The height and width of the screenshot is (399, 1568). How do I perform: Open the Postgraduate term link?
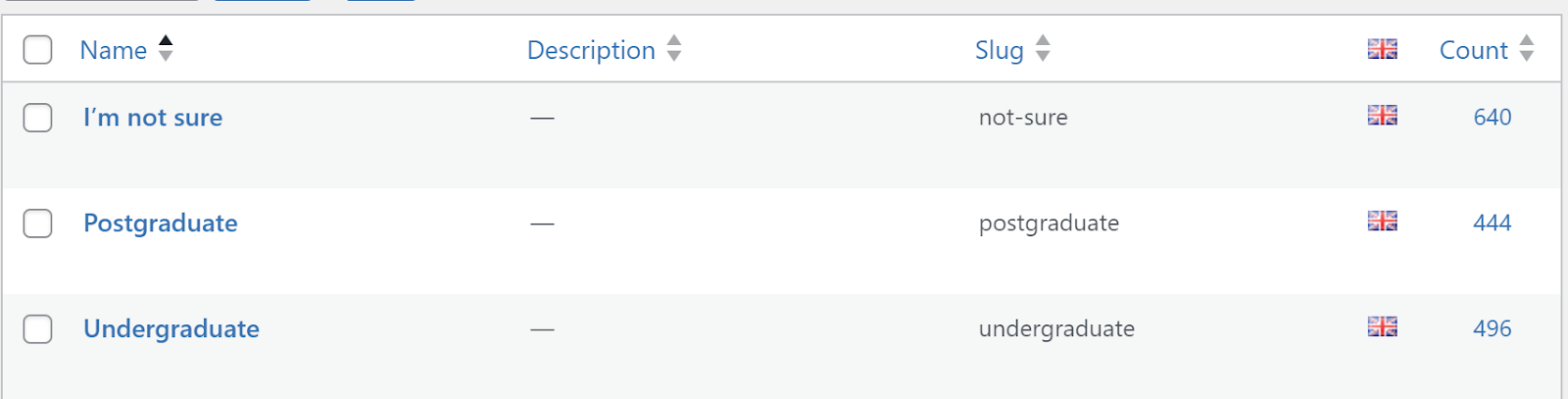[161, 224]
